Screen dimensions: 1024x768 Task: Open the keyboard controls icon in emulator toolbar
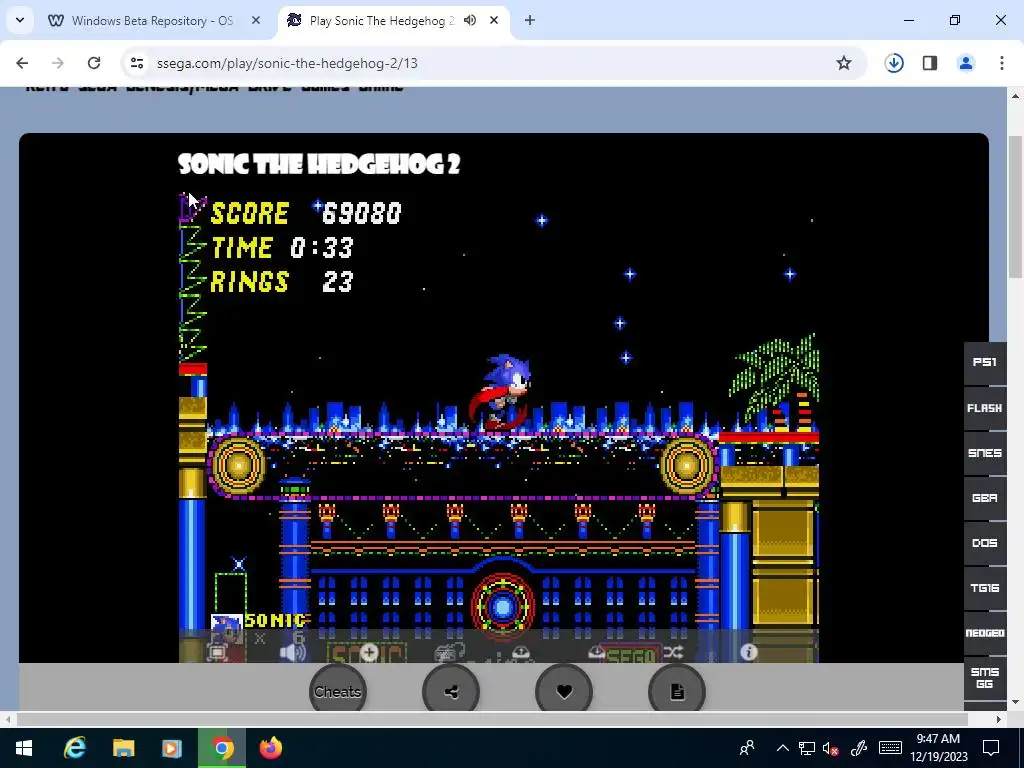[x=449, y=652]
